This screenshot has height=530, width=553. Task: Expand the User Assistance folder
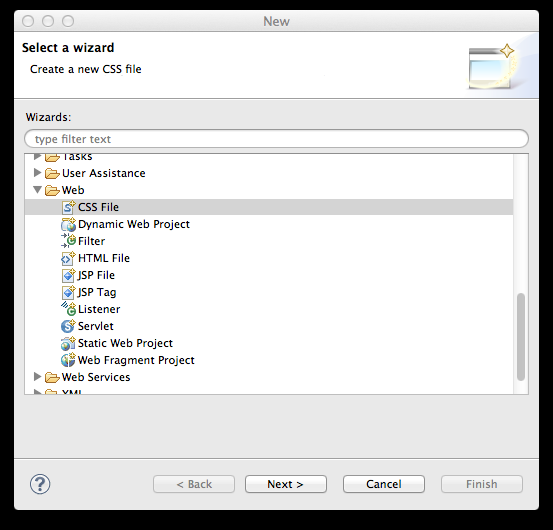pyautogui.click(x=37, y=173)
